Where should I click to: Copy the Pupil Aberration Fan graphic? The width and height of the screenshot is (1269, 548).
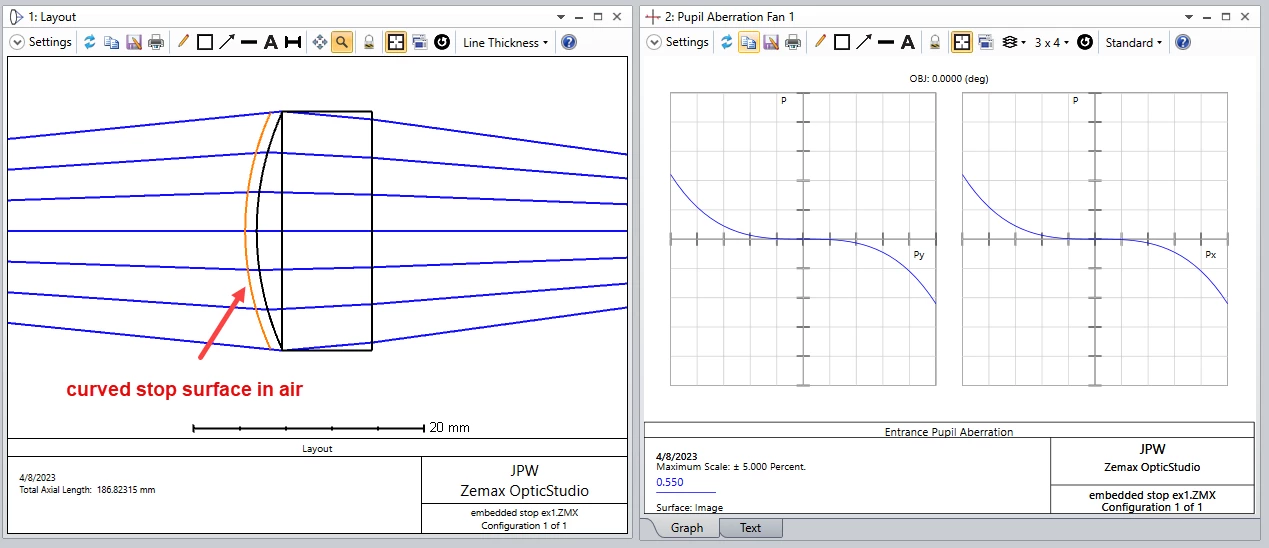(749, 42)
